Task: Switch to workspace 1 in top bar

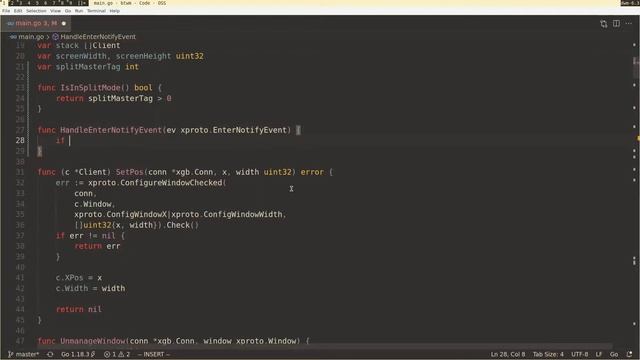Action: point(3,3)
